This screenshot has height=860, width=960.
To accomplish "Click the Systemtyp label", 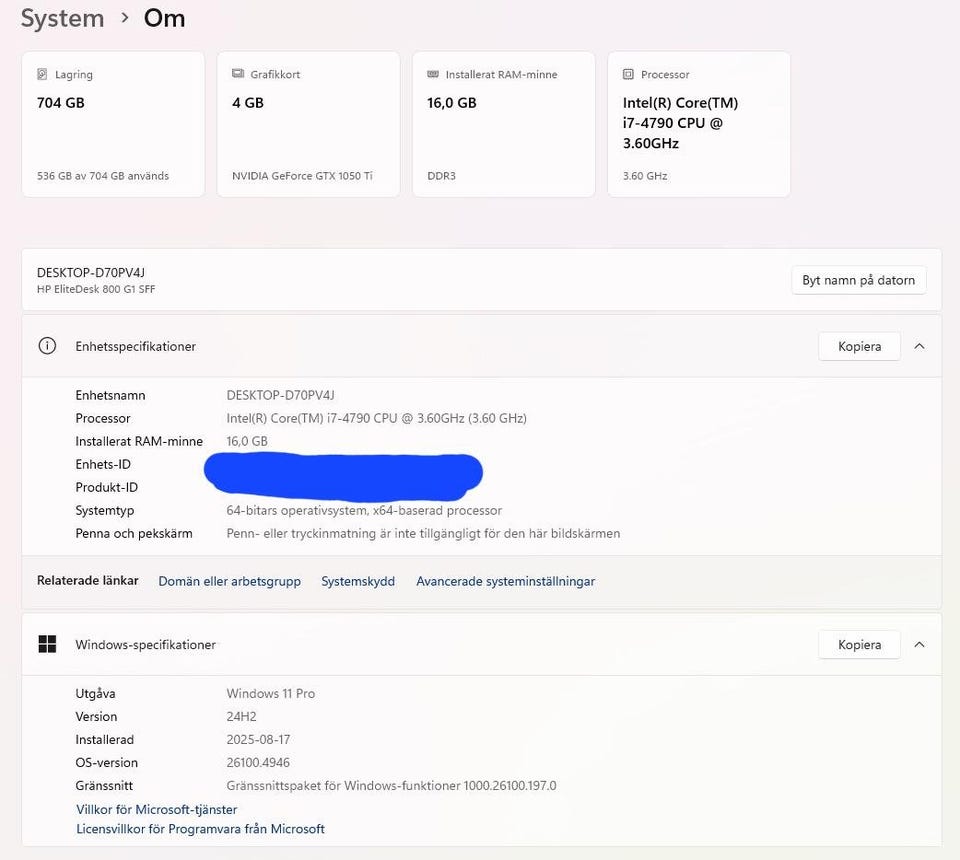I will 105,510.
